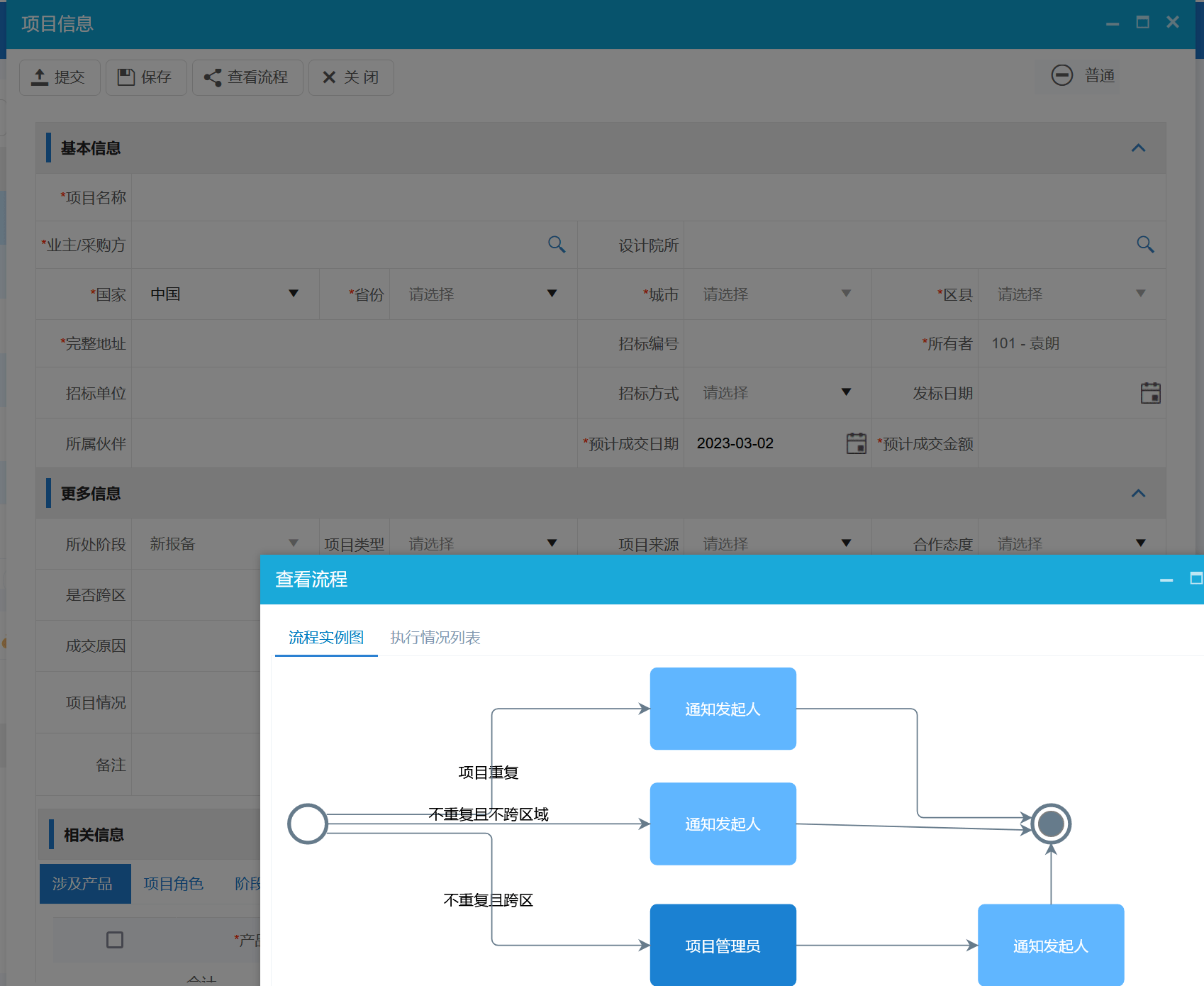Switch to the 执行情况列表 tab

435,637
